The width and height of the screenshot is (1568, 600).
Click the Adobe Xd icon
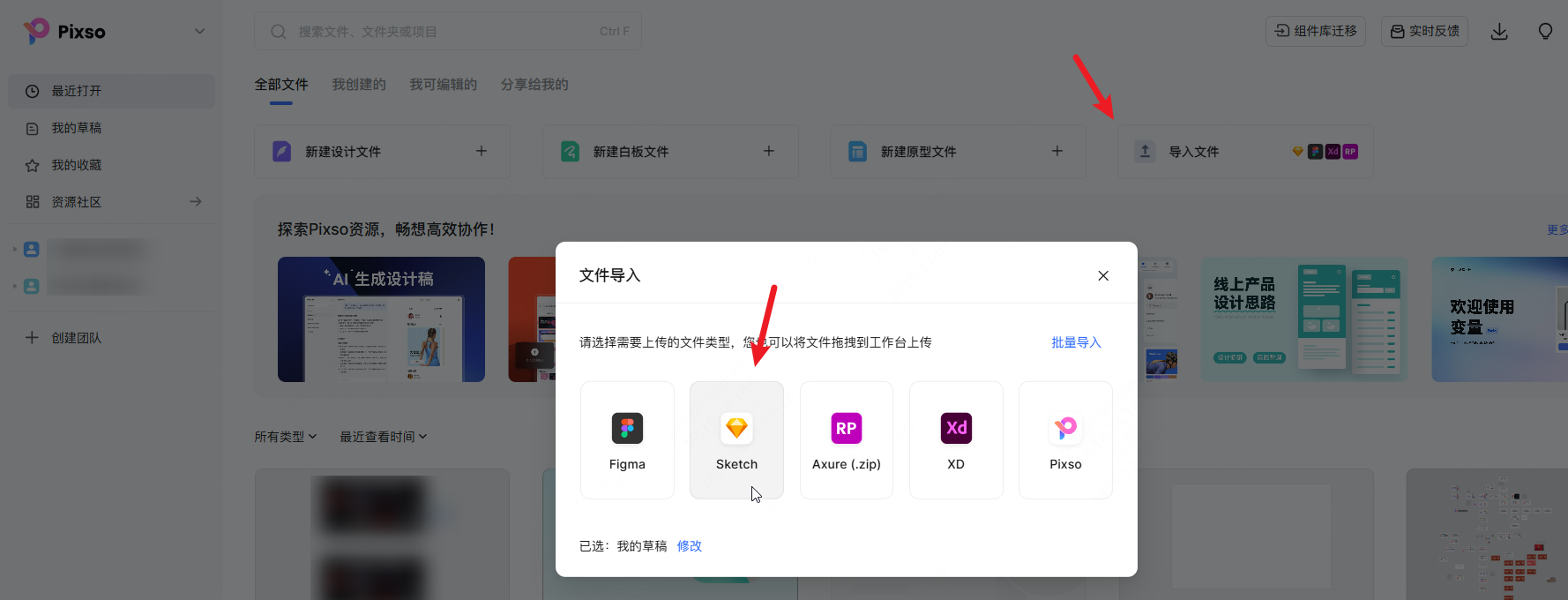(x=956, y=428)
